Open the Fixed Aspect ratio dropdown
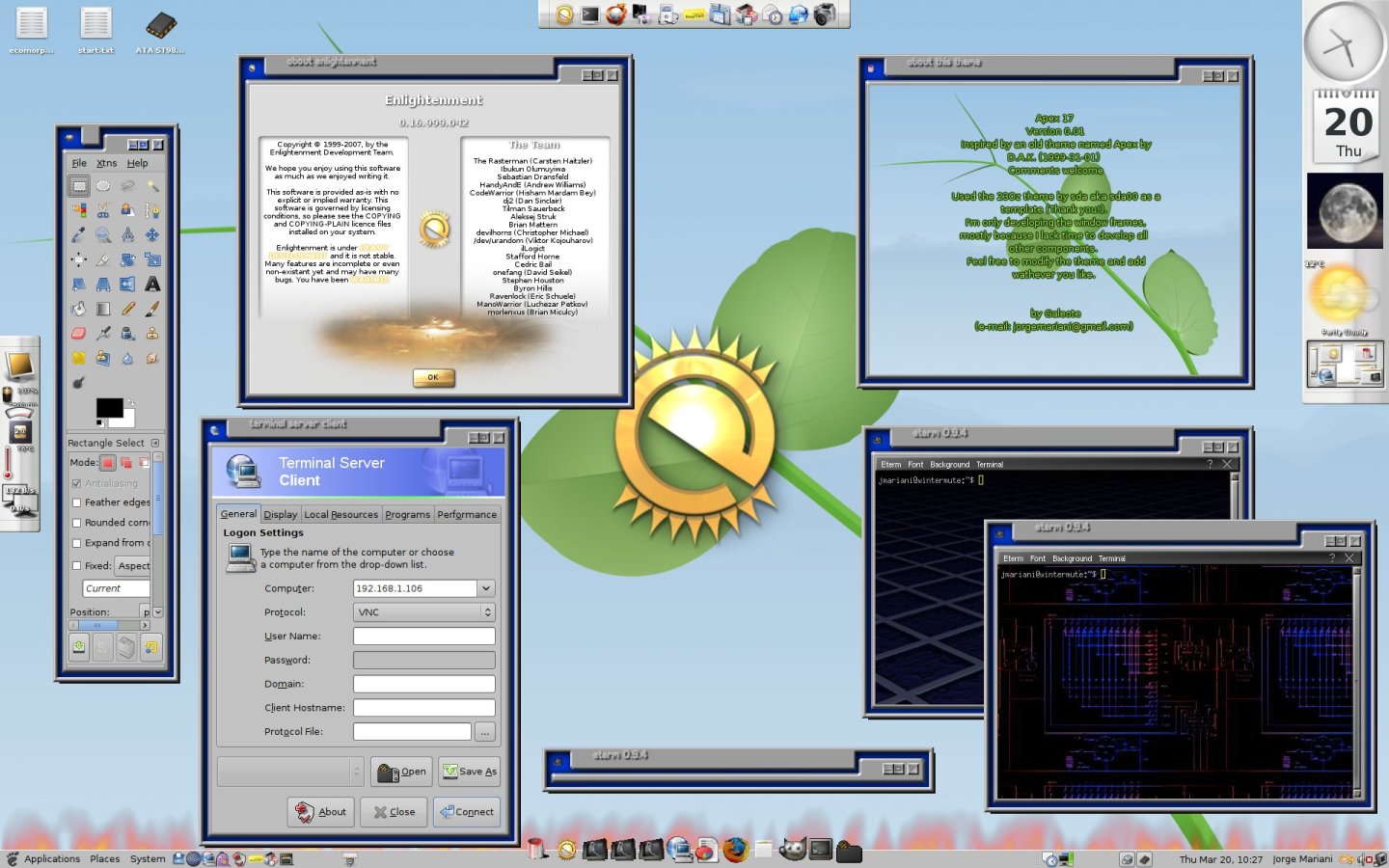This screenshot has width=1389, height=868. pos(133,566)
